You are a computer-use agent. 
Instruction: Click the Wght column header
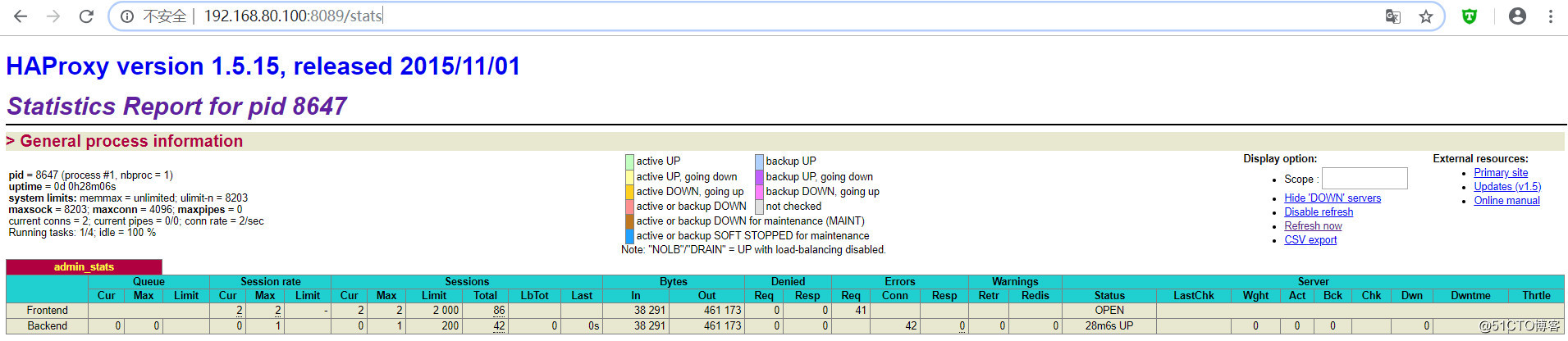pos(1255,296)
